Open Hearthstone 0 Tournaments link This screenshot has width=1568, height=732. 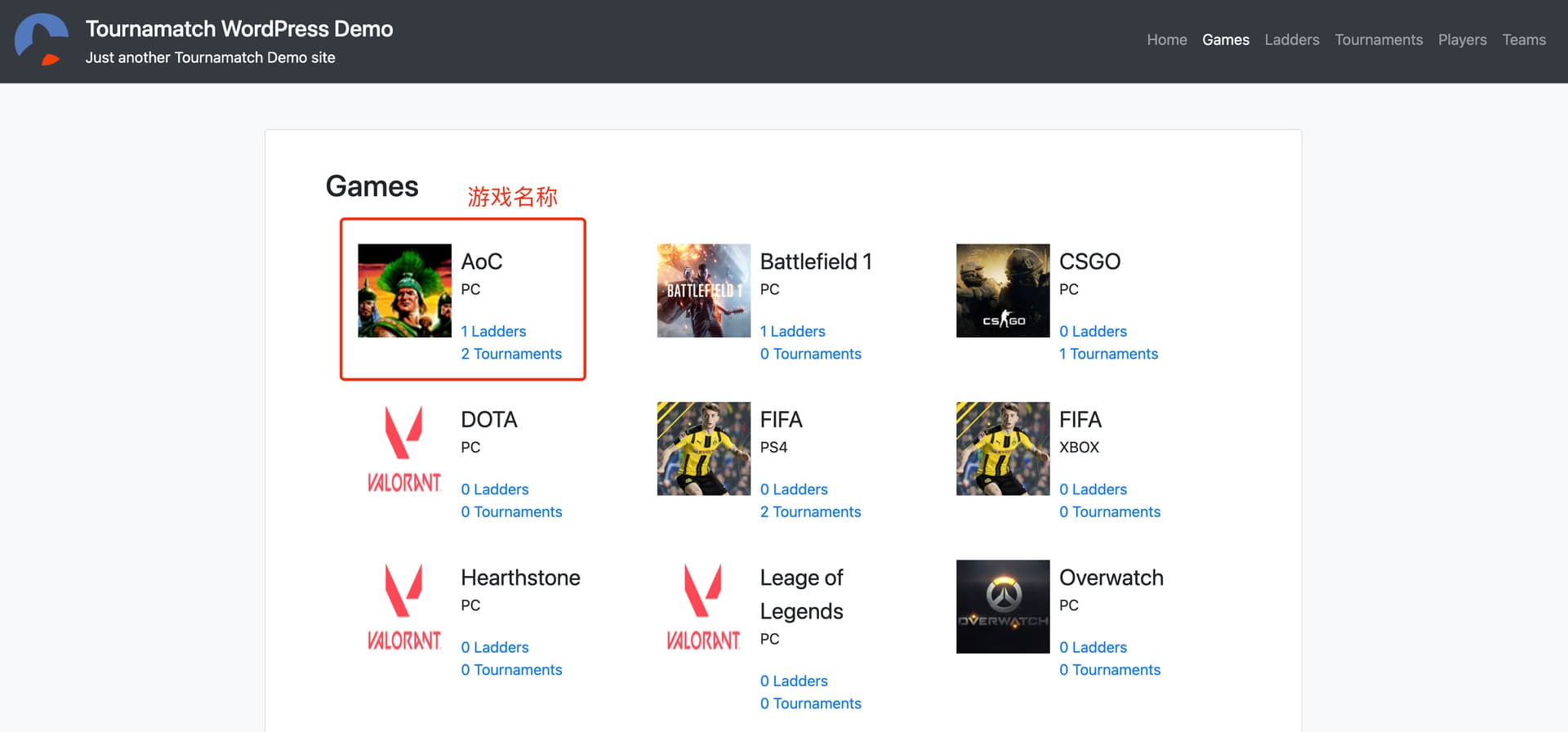[511, 670]
